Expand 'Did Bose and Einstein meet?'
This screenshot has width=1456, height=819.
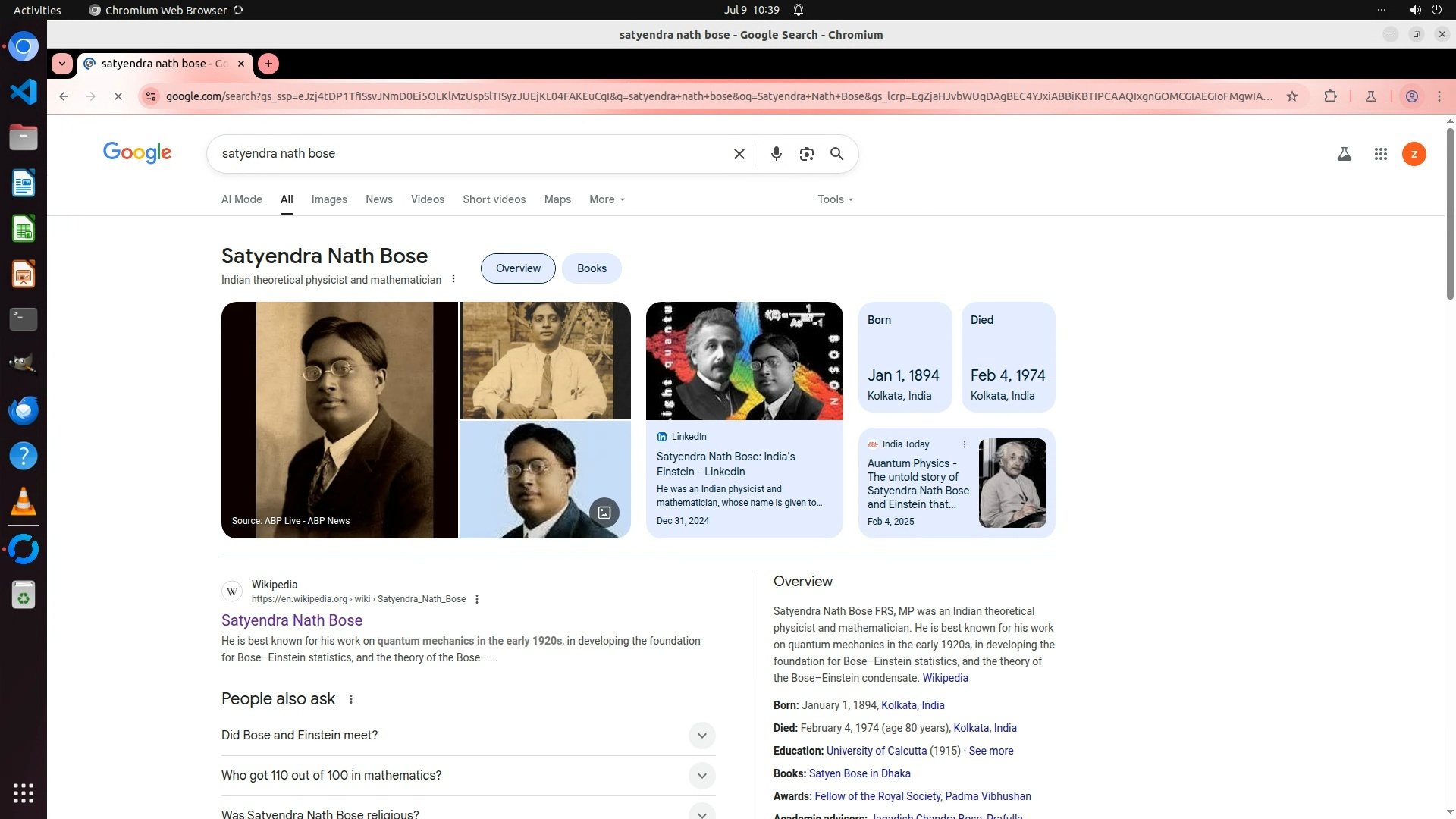click(701, 736)
